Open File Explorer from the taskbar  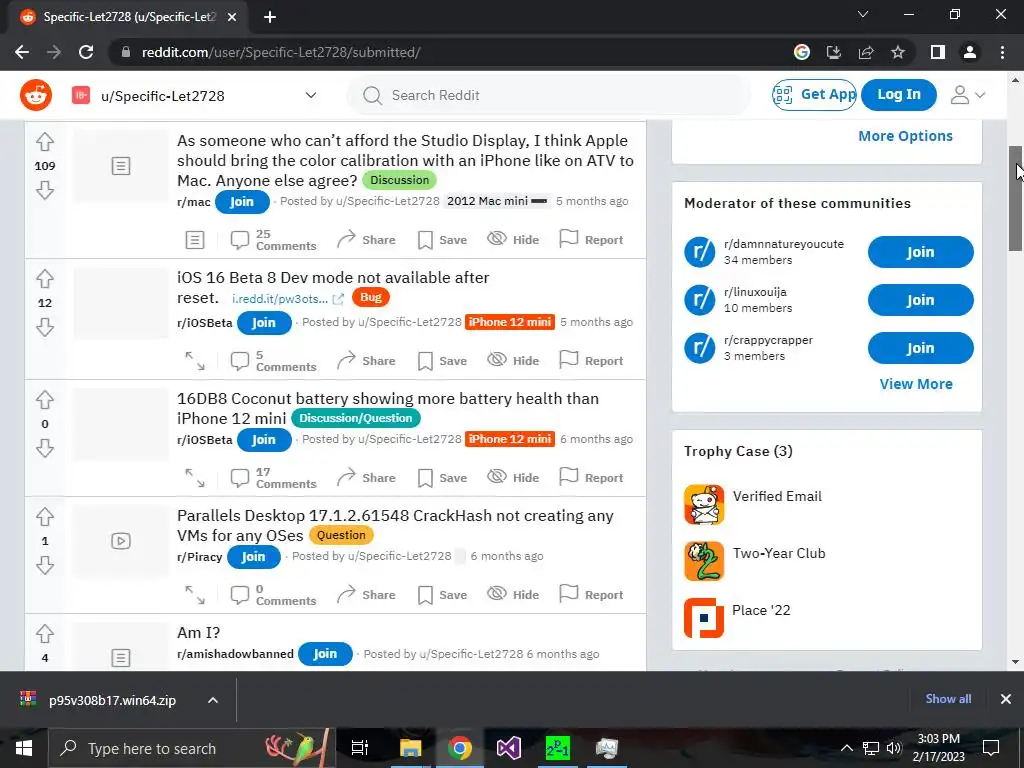411,748
